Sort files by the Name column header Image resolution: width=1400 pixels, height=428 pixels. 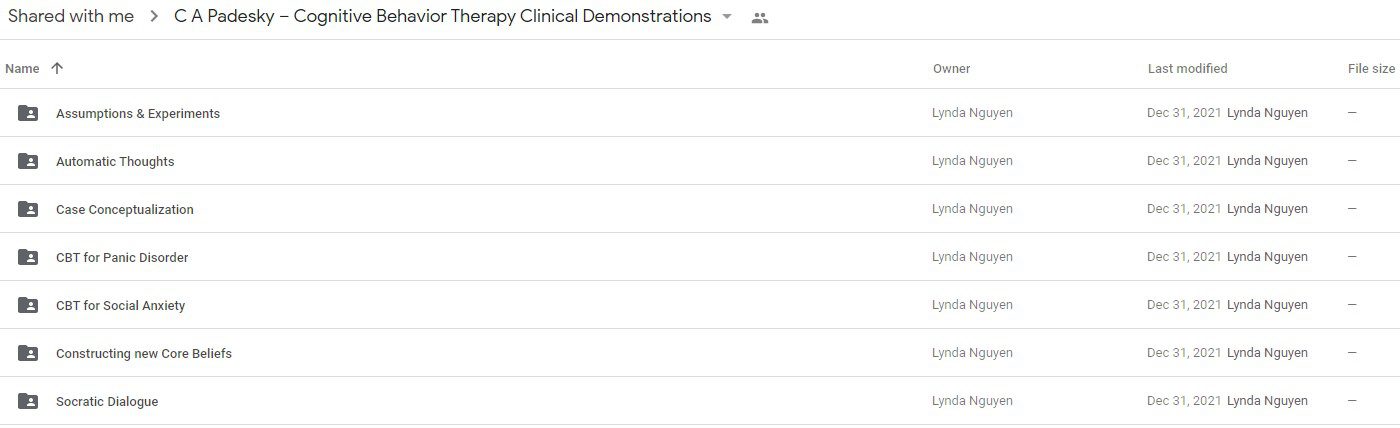[22, 68]
